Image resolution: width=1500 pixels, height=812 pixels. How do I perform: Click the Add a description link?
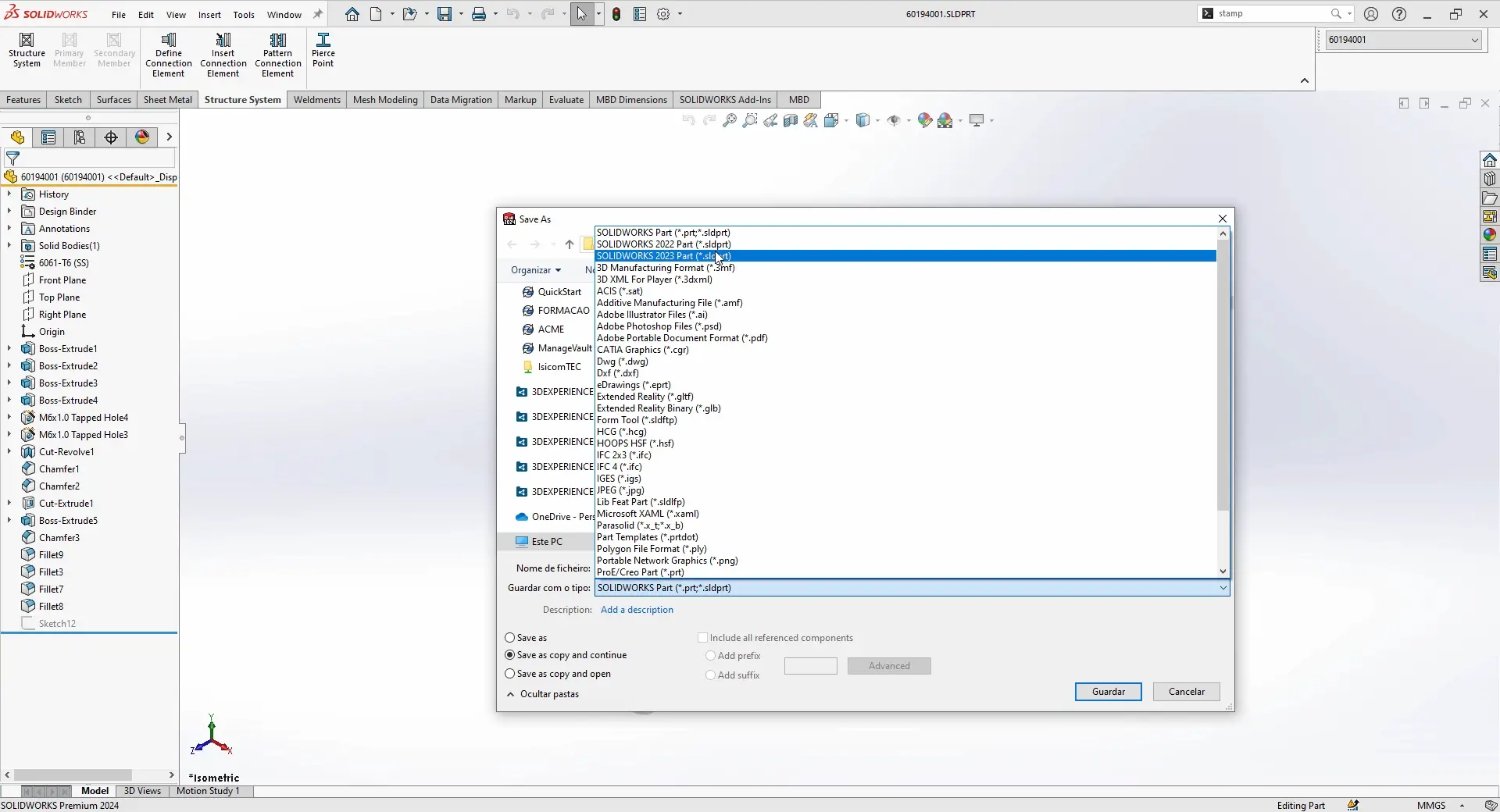[637, 610]
